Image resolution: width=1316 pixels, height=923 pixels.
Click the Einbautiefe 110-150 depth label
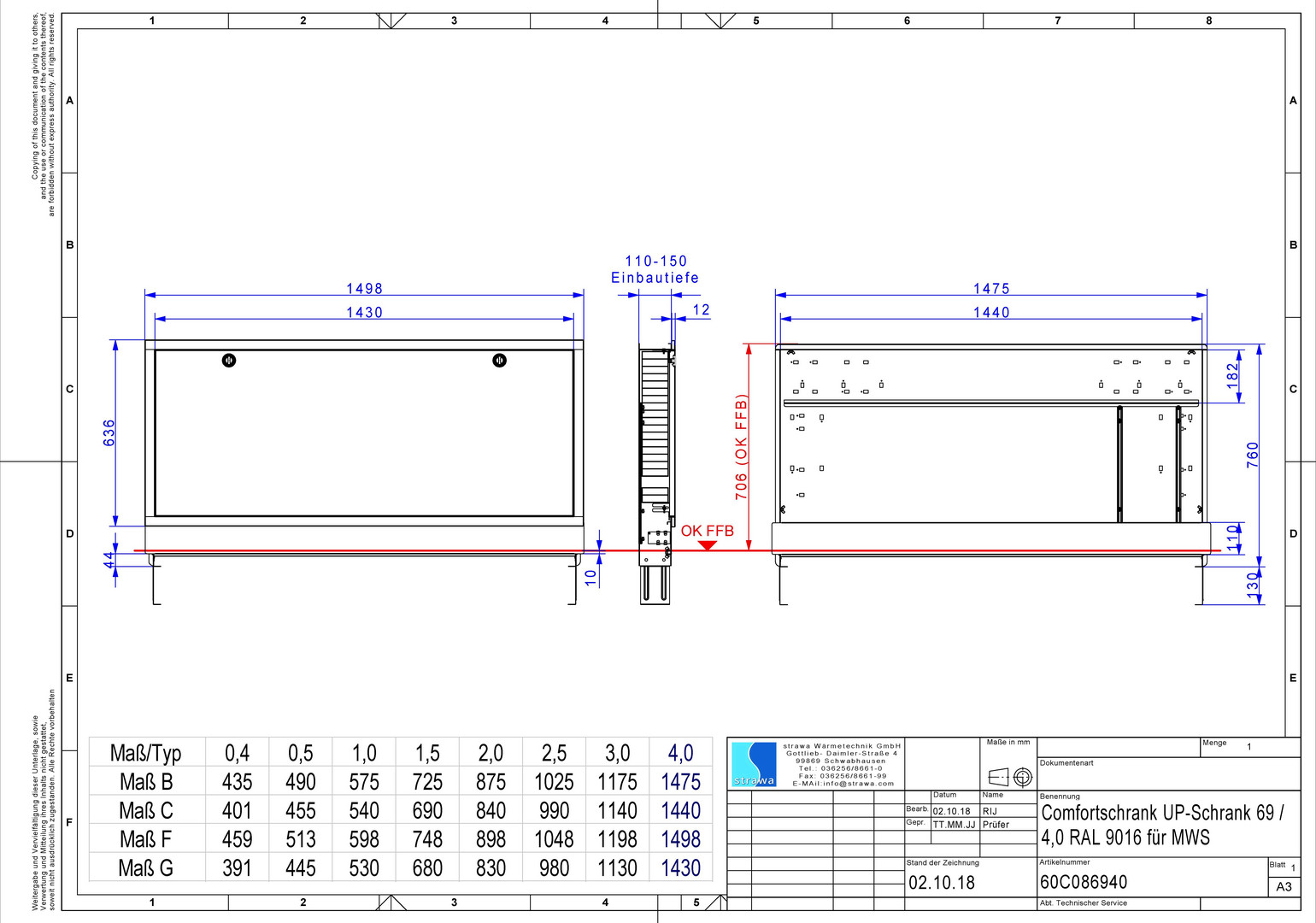coord(655,269)
